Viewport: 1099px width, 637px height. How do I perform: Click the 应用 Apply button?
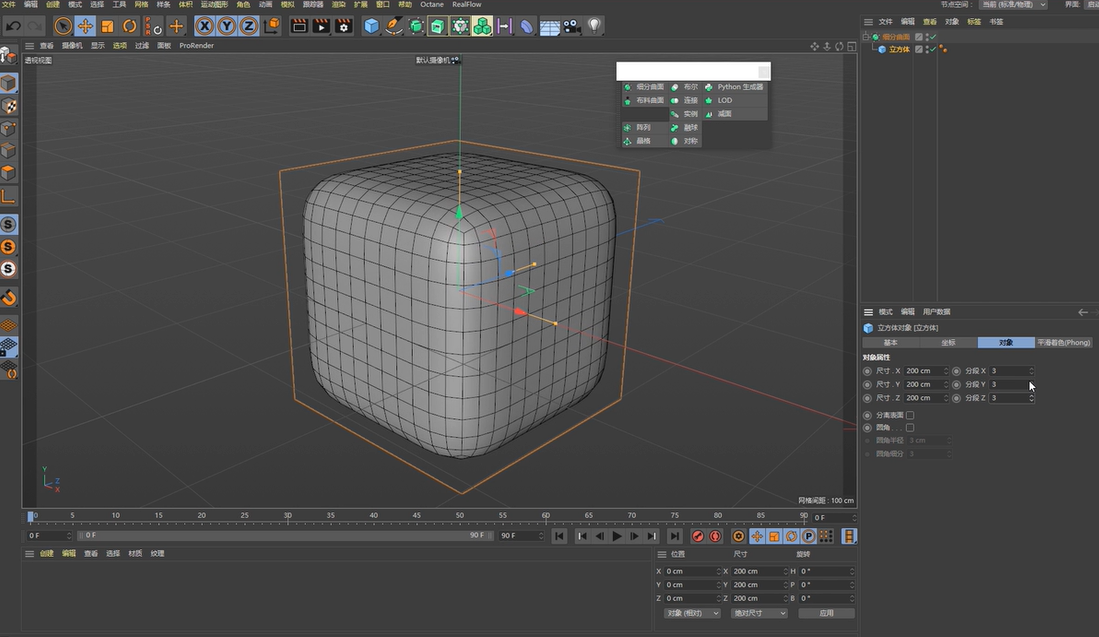pos(827,613)
